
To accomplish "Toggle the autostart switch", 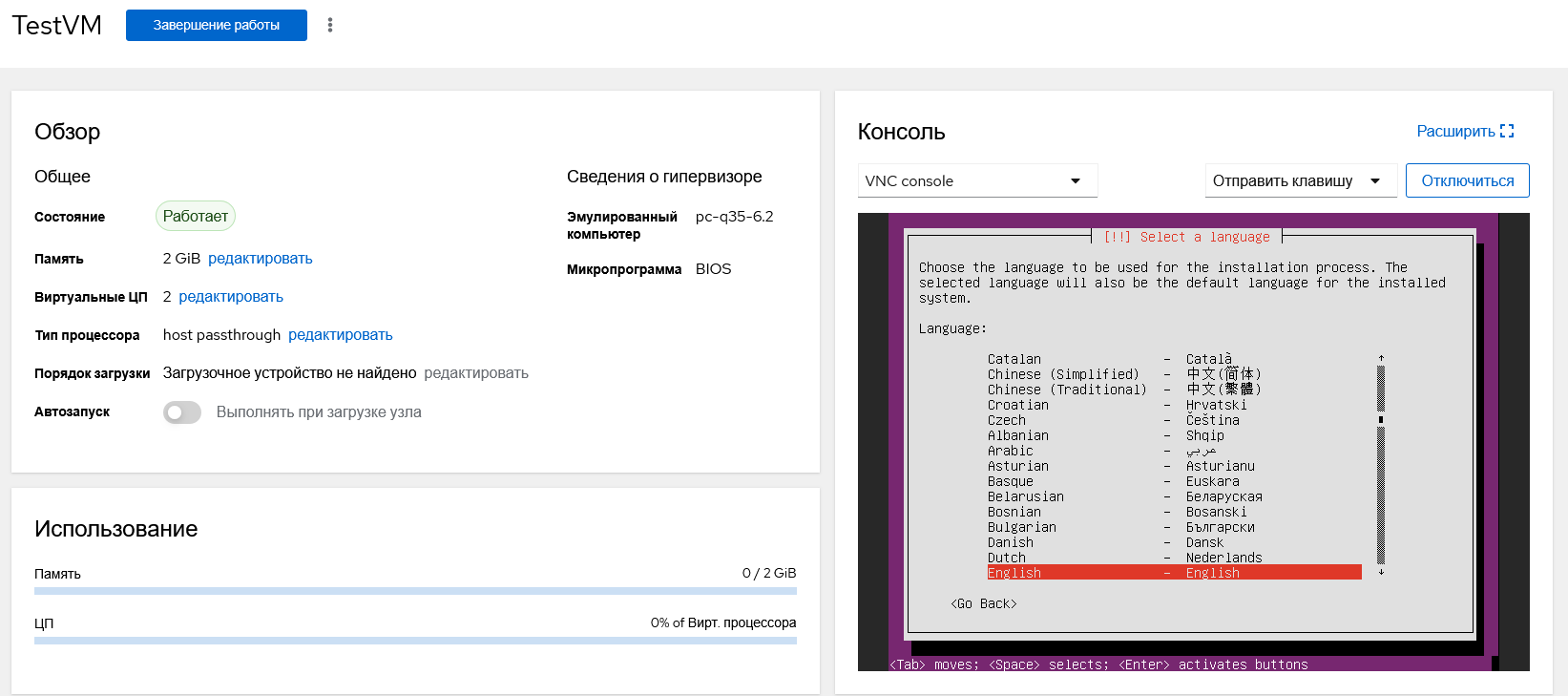I will point(181,412).
